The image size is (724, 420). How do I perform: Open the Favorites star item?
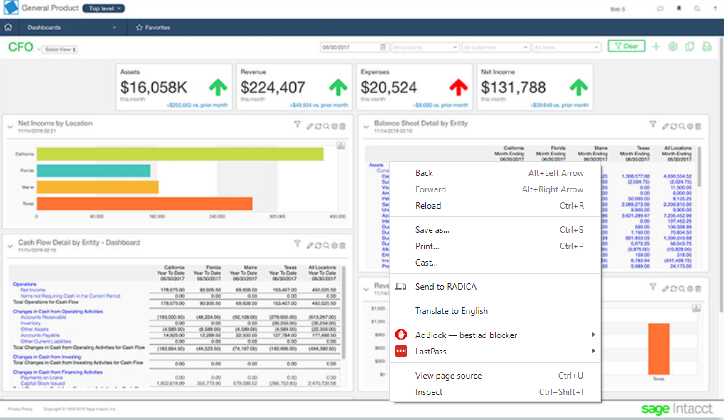(x=153, y=28)
